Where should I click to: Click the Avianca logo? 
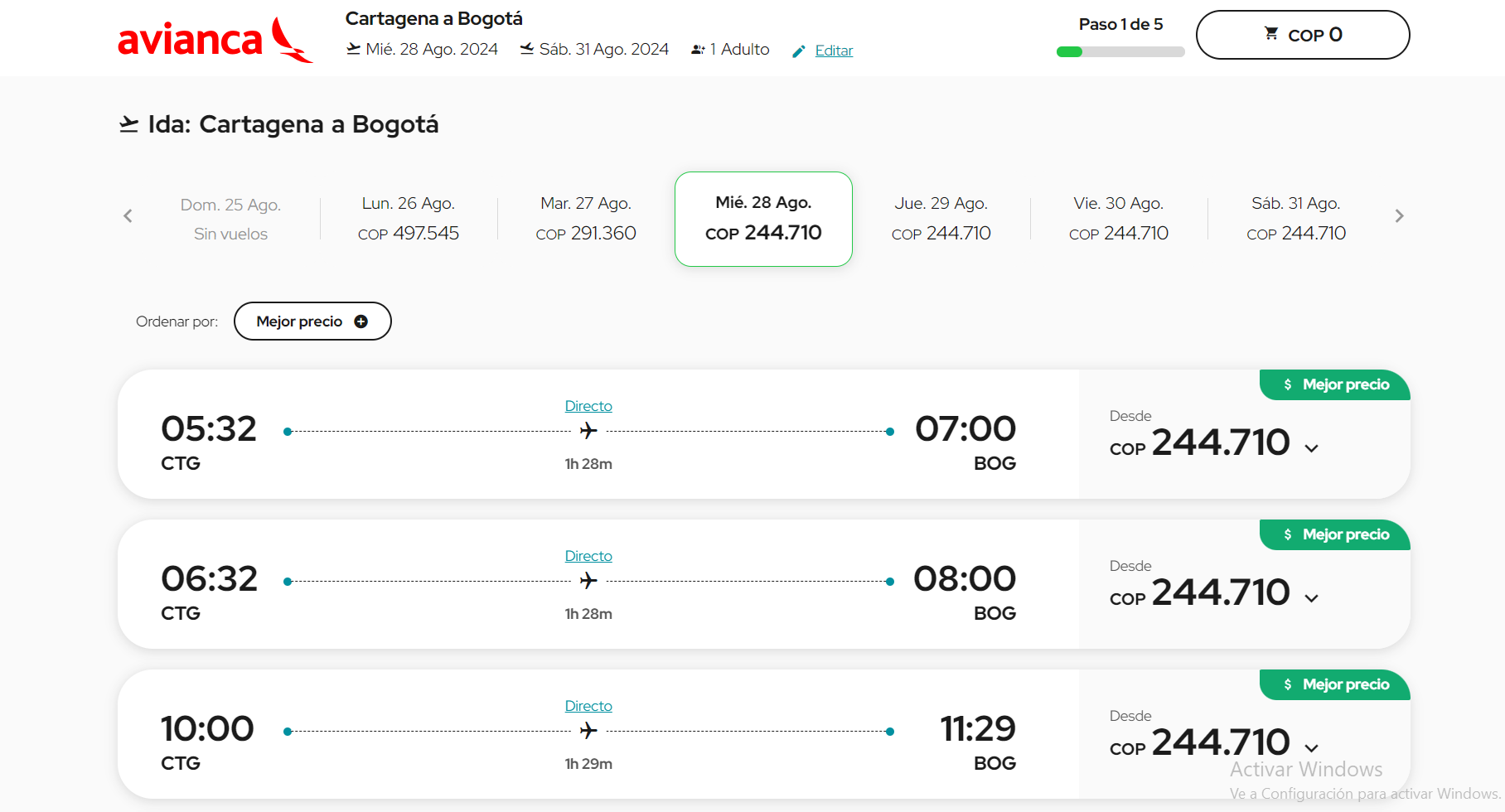coord(214,39)
